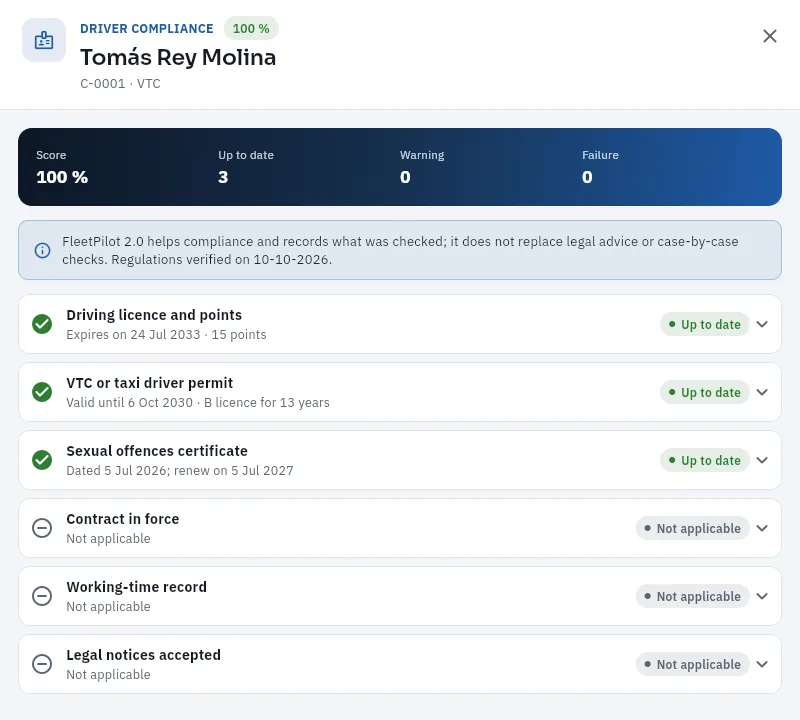
Task: Click the info icon in the notice banner
Action: 42,251
